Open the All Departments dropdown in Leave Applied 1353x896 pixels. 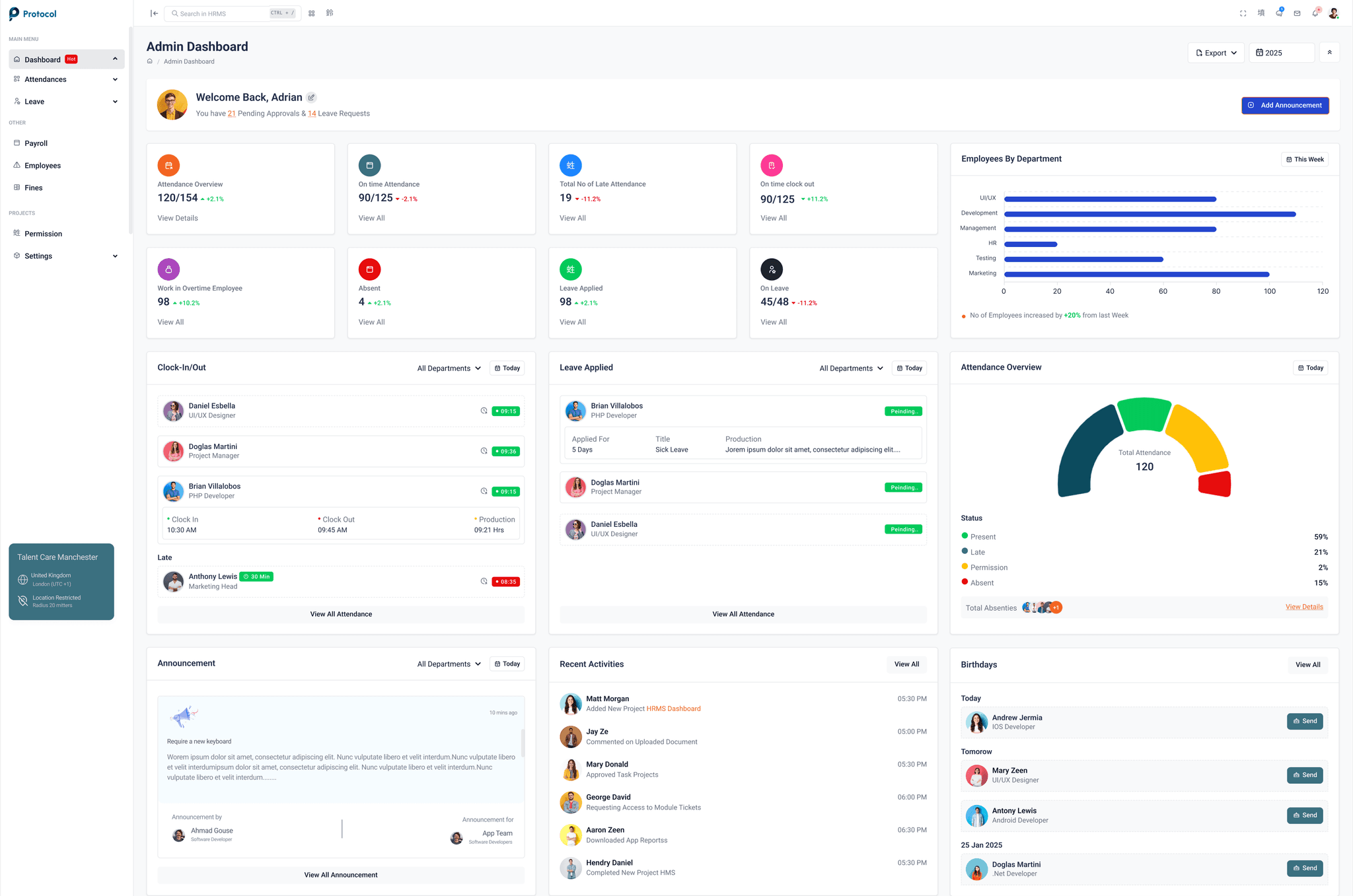[x=851, y=368]
